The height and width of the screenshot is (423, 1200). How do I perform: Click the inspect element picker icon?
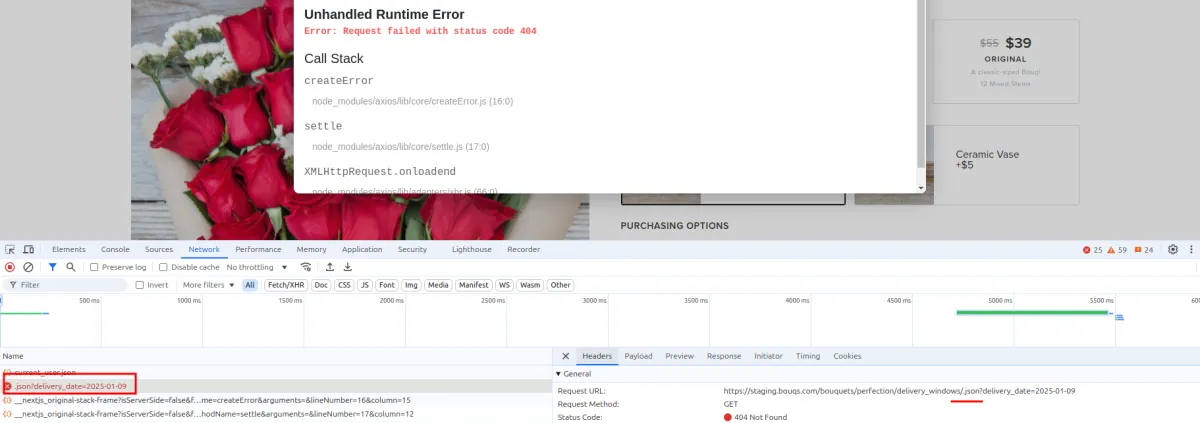11,249
